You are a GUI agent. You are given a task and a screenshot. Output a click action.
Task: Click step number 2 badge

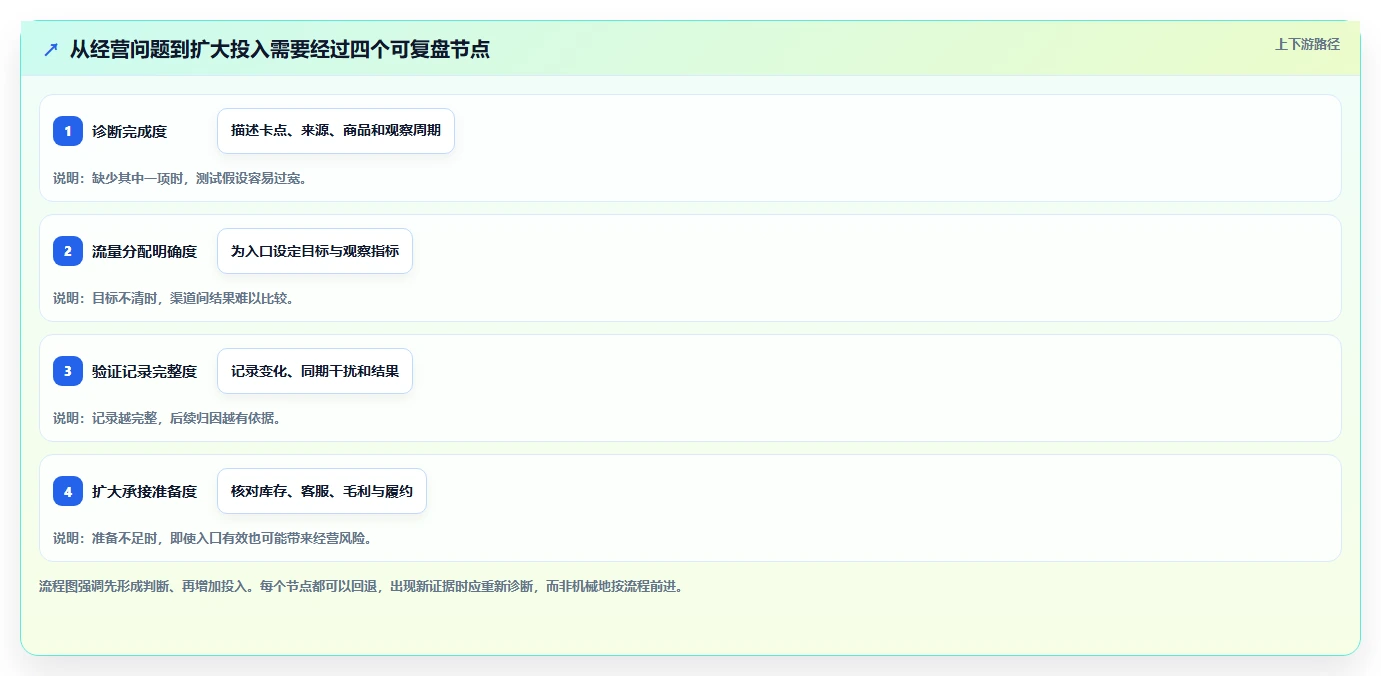[68, 251]
